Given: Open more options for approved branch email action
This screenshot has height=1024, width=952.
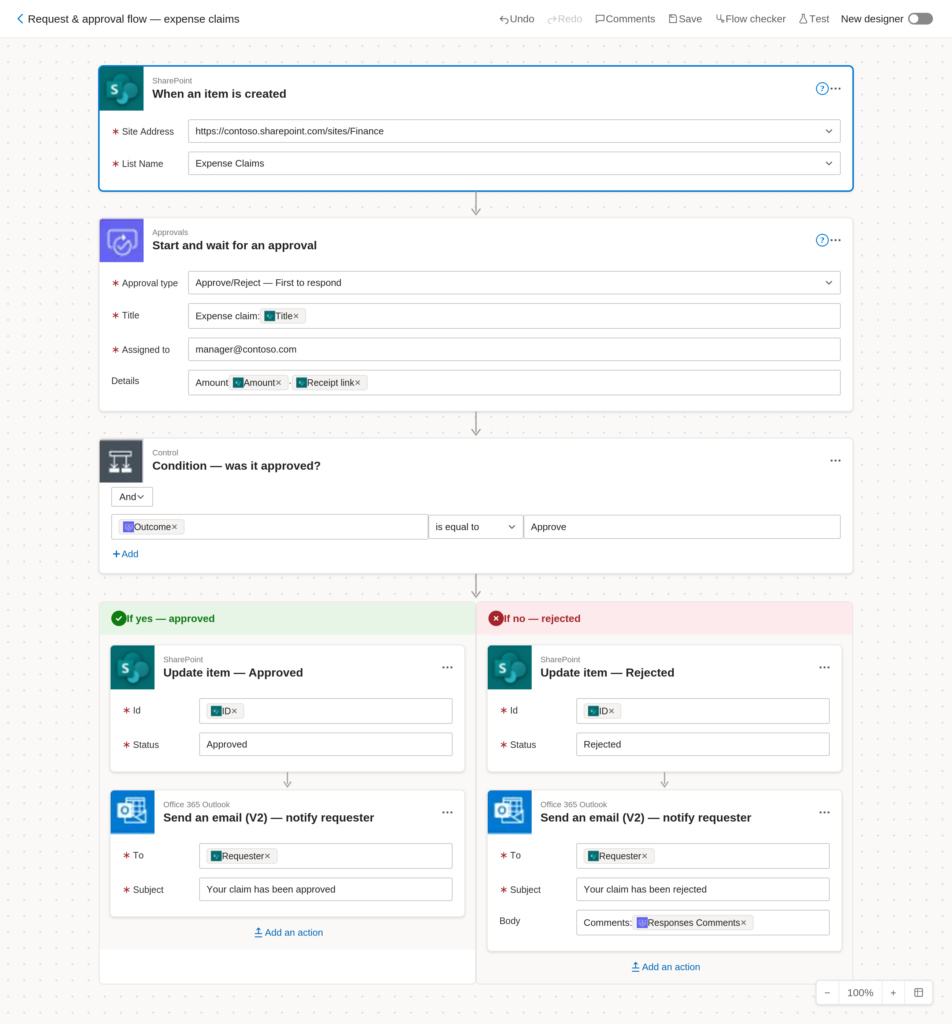Looking at the screenshot, I should [447, 812].
